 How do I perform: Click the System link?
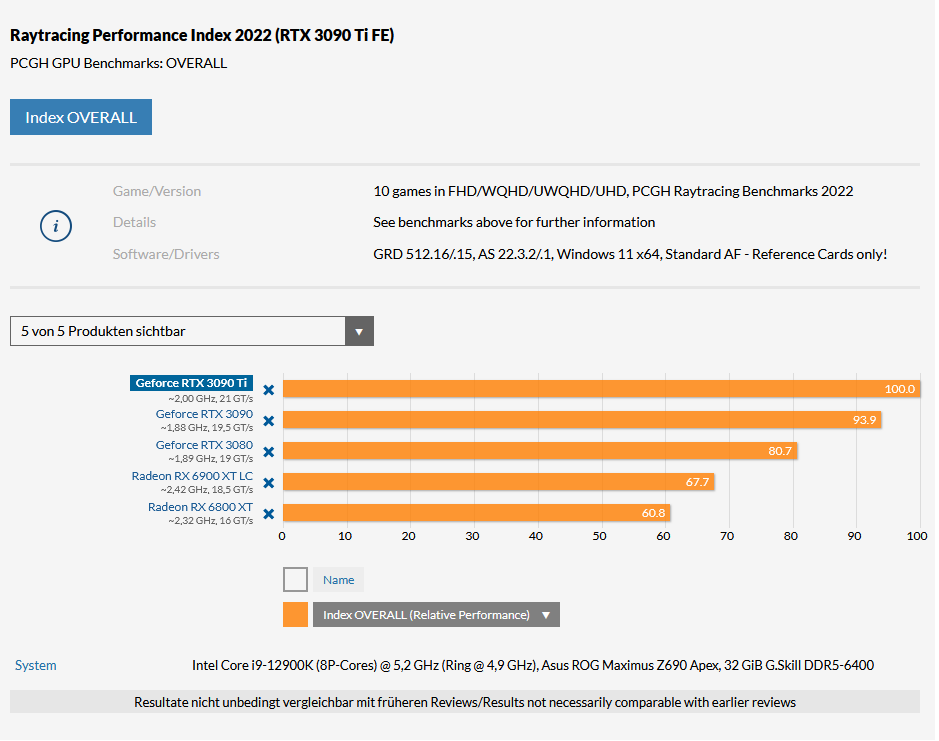click(36, 667)
